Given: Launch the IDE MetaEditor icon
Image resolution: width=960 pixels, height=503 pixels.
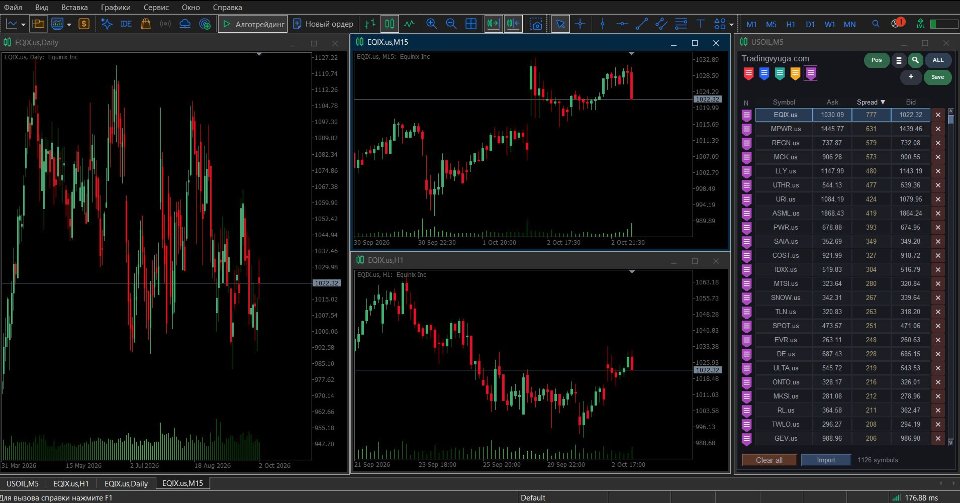Looking at the screenshot, I should (126, 24).
